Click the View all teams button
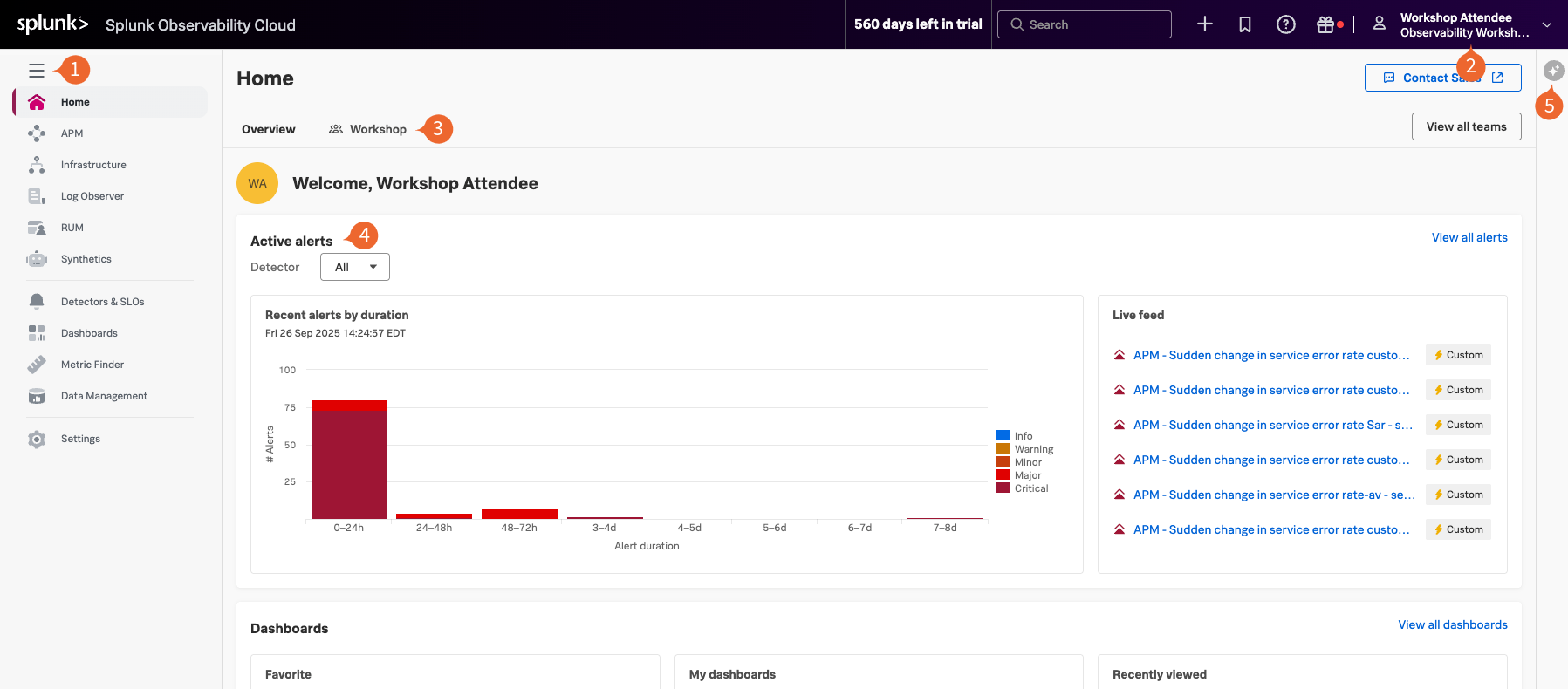 pyautogui.click(x=1466, y=126)
